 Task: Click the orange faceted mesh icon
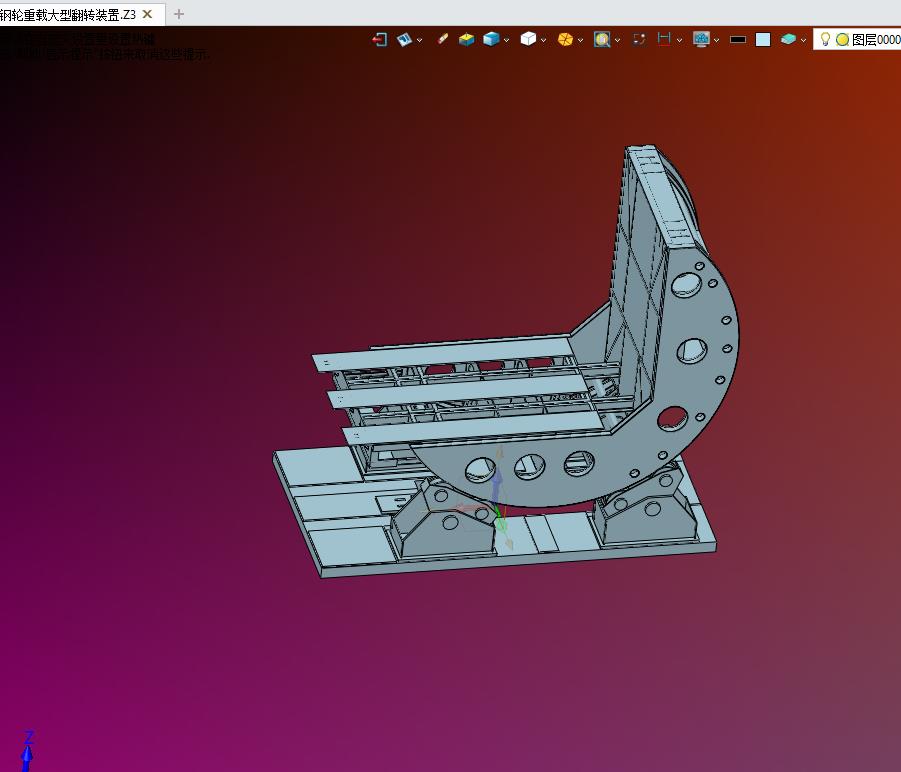point(565,39)
